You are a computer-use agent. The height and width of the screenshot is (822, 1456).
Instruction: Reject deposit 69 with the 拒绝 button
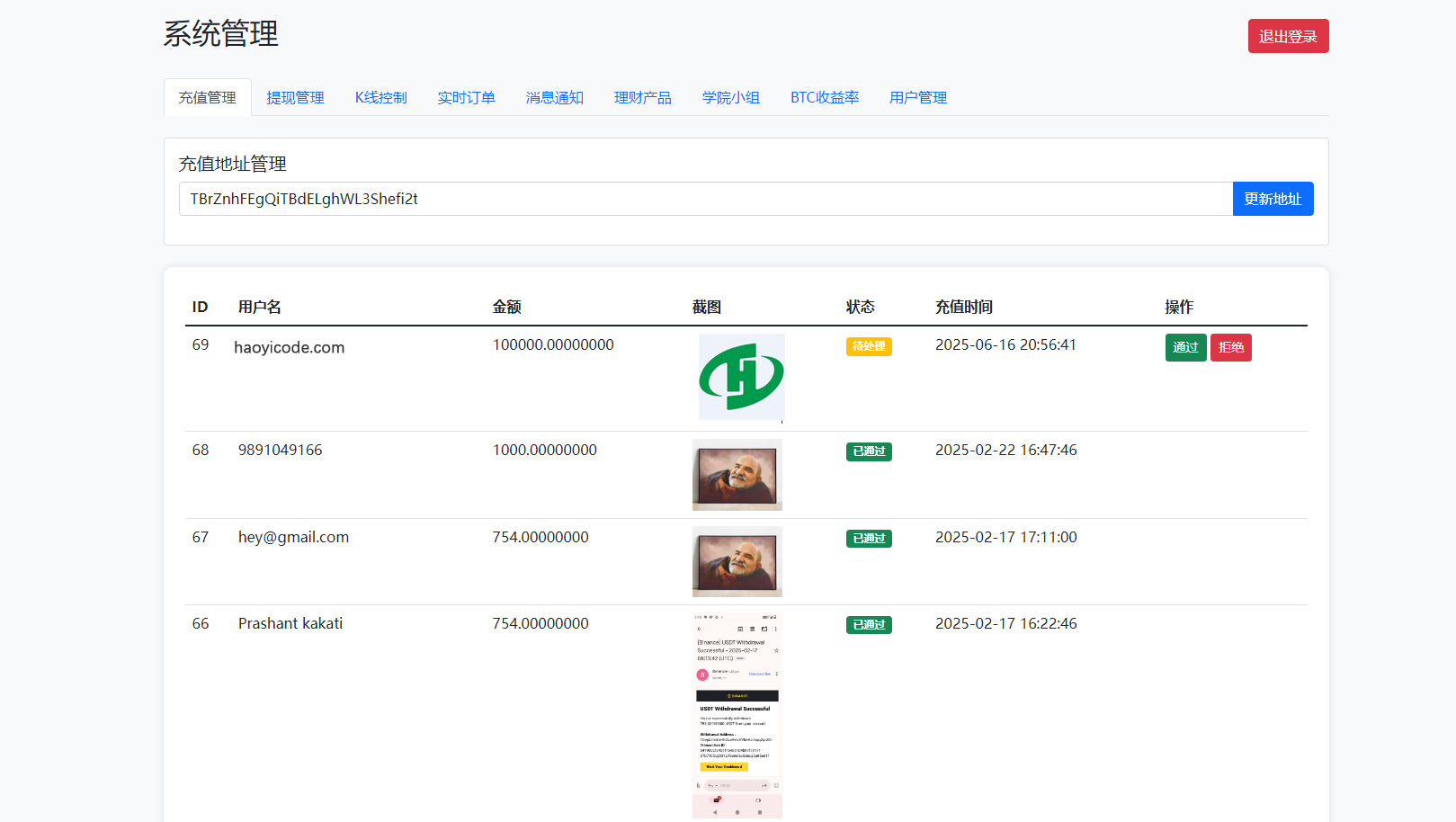[x=1230, y=347]
